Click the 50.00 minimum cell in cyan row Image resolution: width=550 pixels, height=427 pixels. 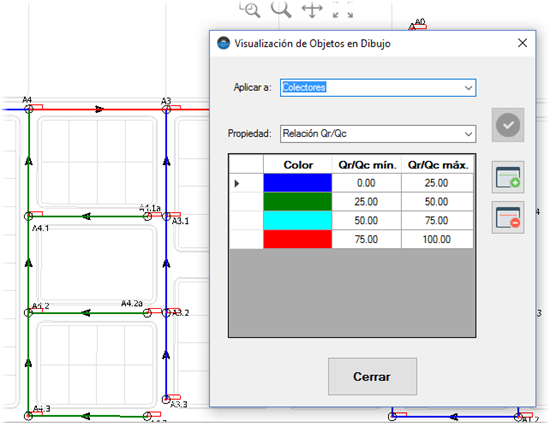click(x=367, y=220)
